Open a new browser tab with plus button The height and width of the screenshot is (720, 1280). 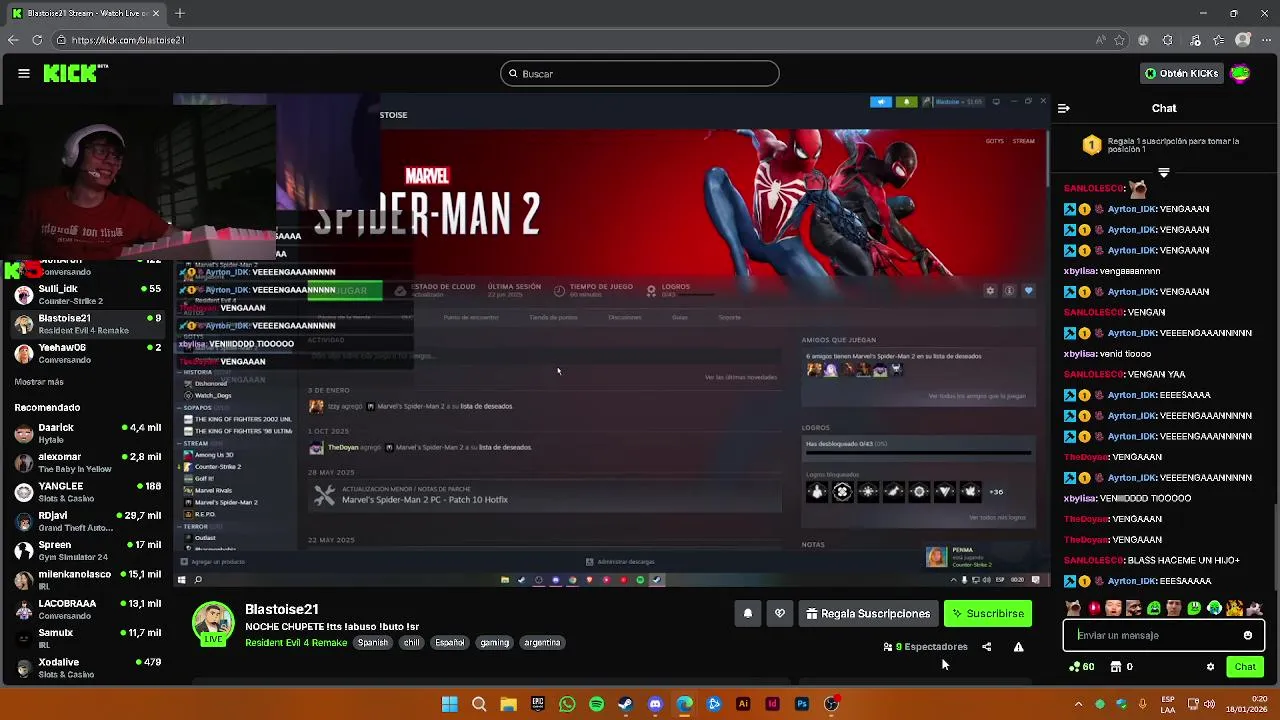pos(180,13)
